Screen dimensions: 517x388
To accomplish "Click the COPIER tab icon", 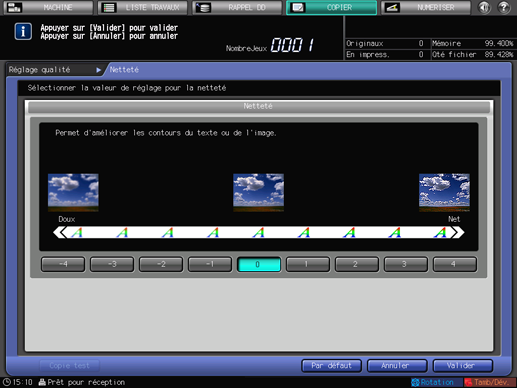I will click(298, 7).
